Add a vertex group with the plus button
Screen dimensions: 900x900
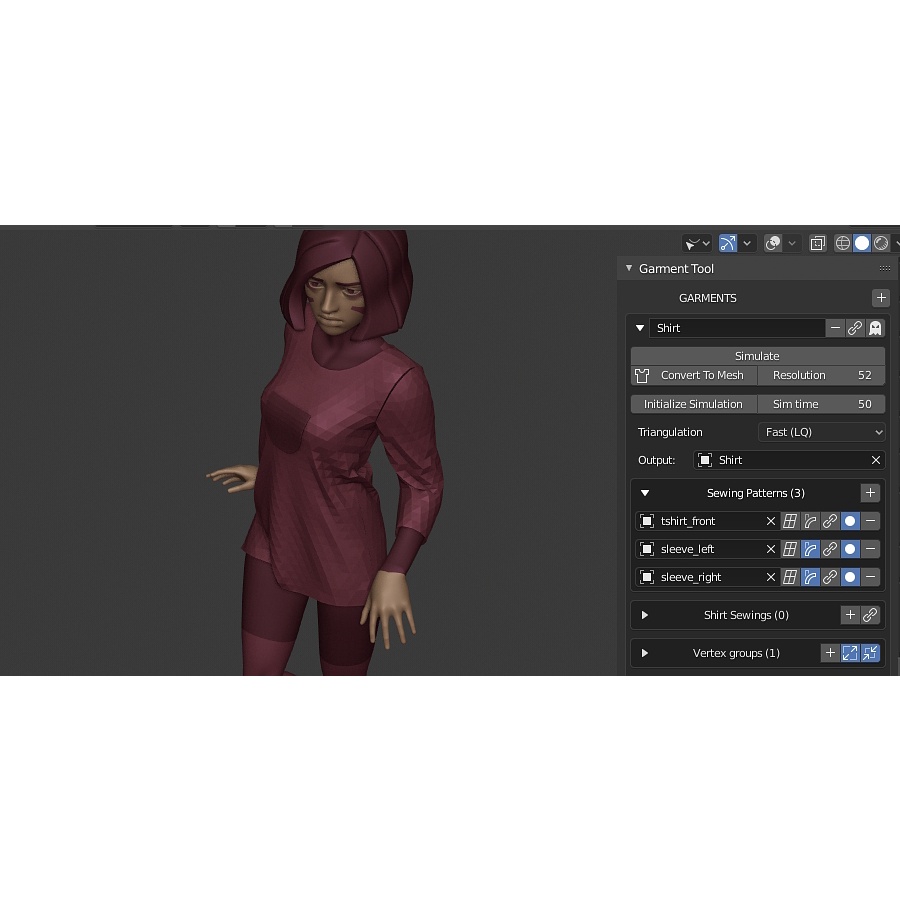point(830,653)
